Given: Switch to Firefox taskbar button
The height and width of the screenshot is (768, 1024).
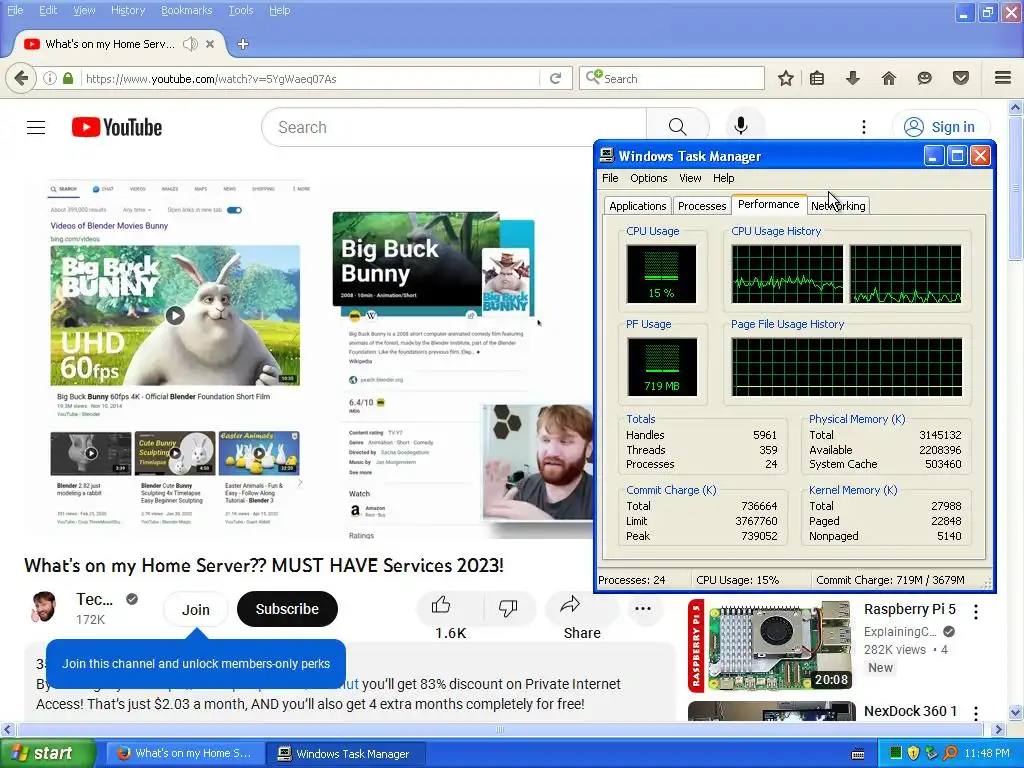Looking at the screenshot, I should point(185,754).
